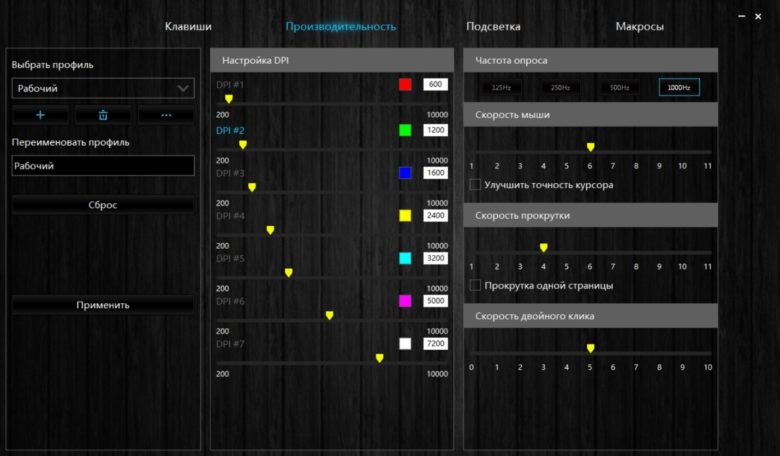
Task: Focus the rename profile text field
Action: 103,166
